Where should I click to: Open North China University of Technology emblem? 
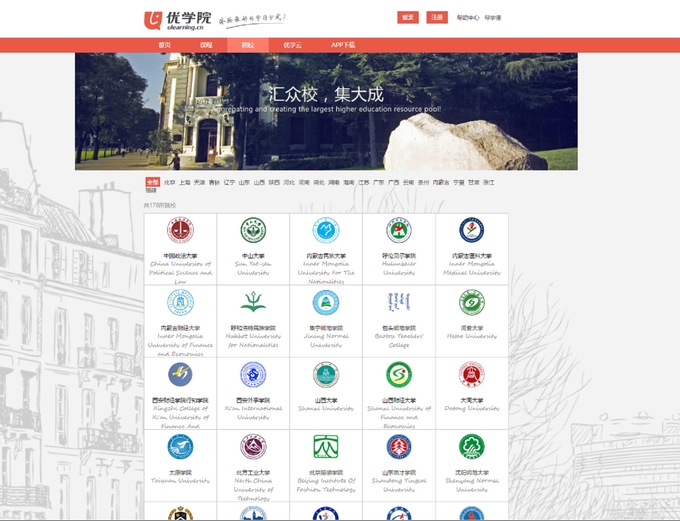[253, 447]
